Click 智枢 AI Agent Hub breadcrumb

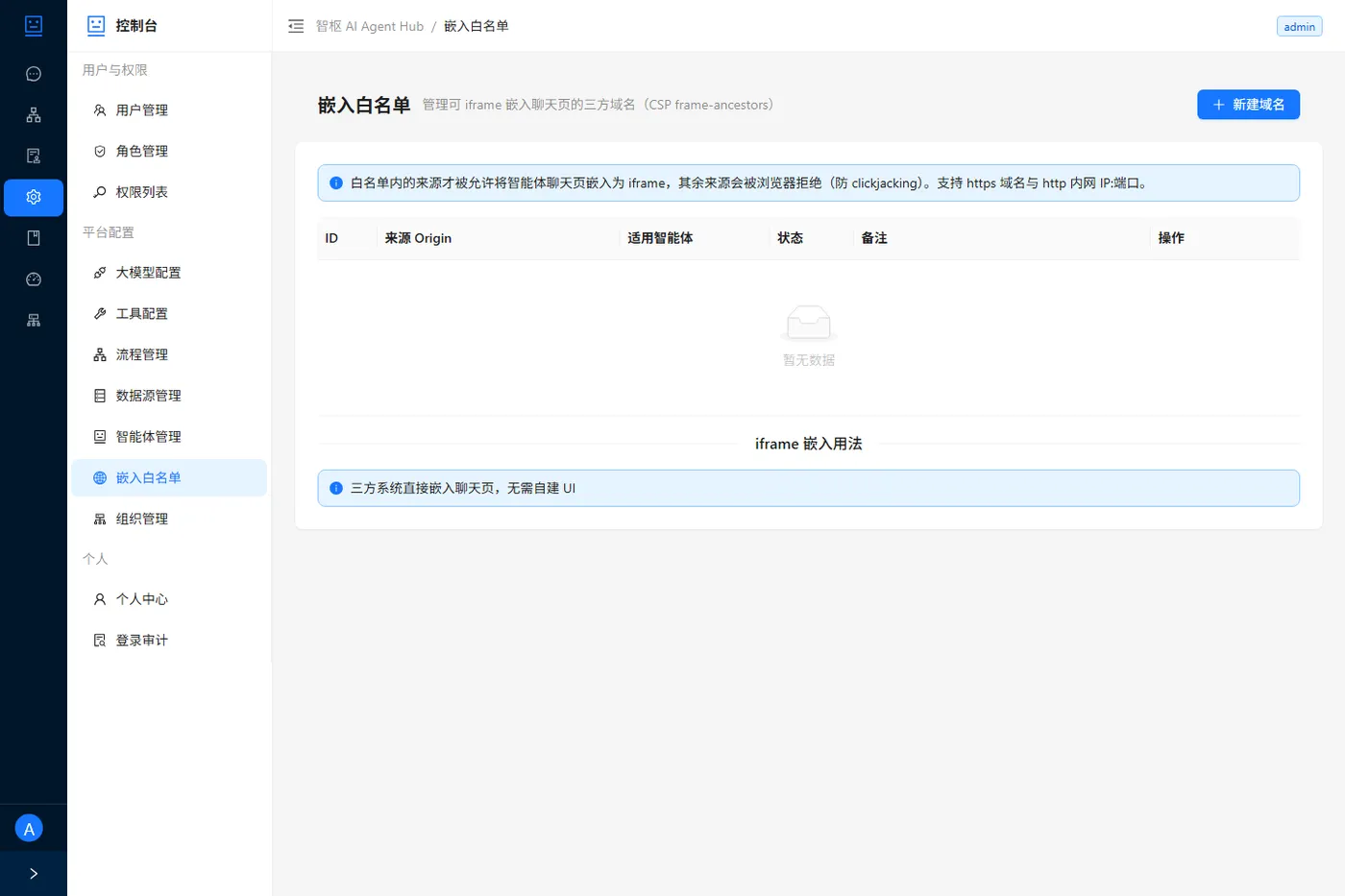click(x=370, y=26)
